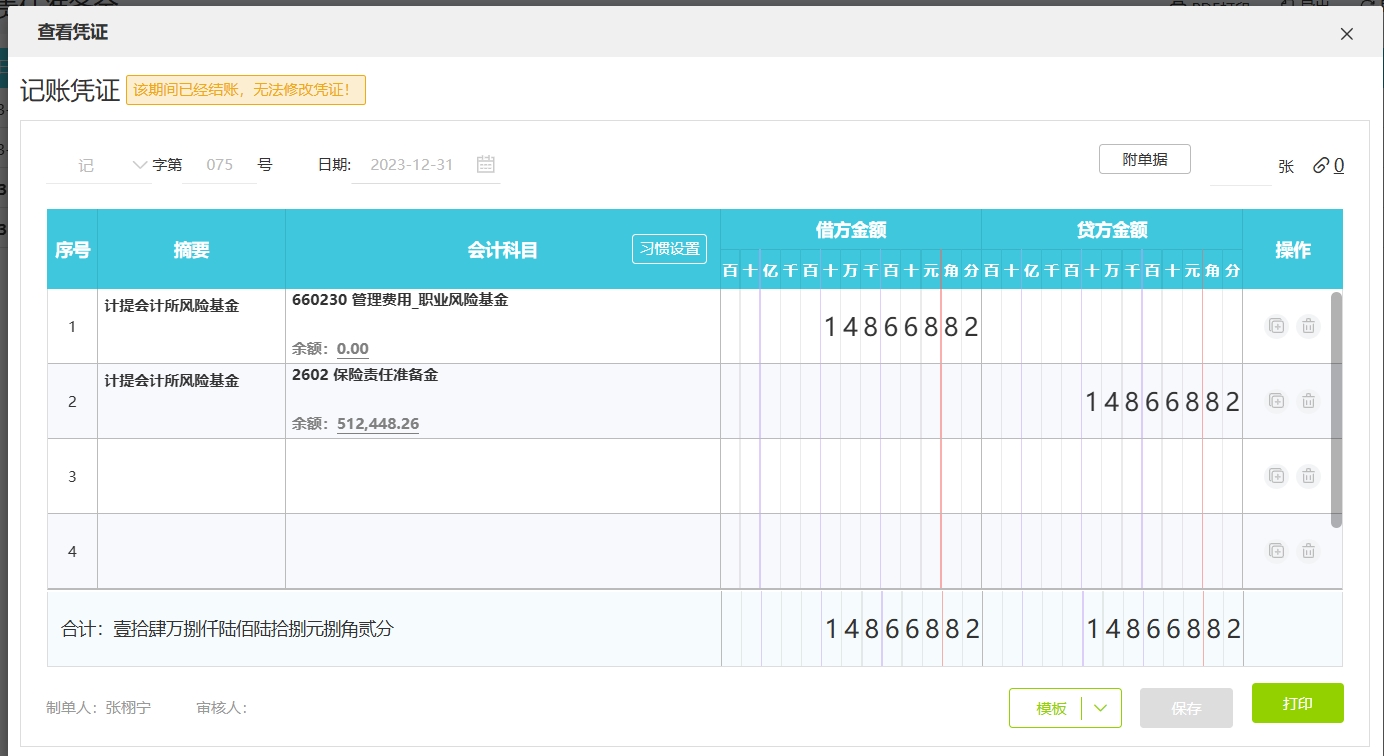Click the green 打印 print button

pyautogui.click(x=1297, y=703)
